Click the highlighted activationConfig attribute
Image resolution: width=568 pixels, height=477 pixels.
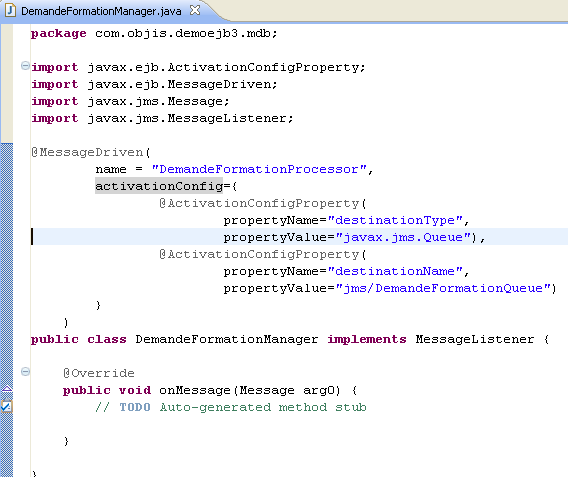159,186
